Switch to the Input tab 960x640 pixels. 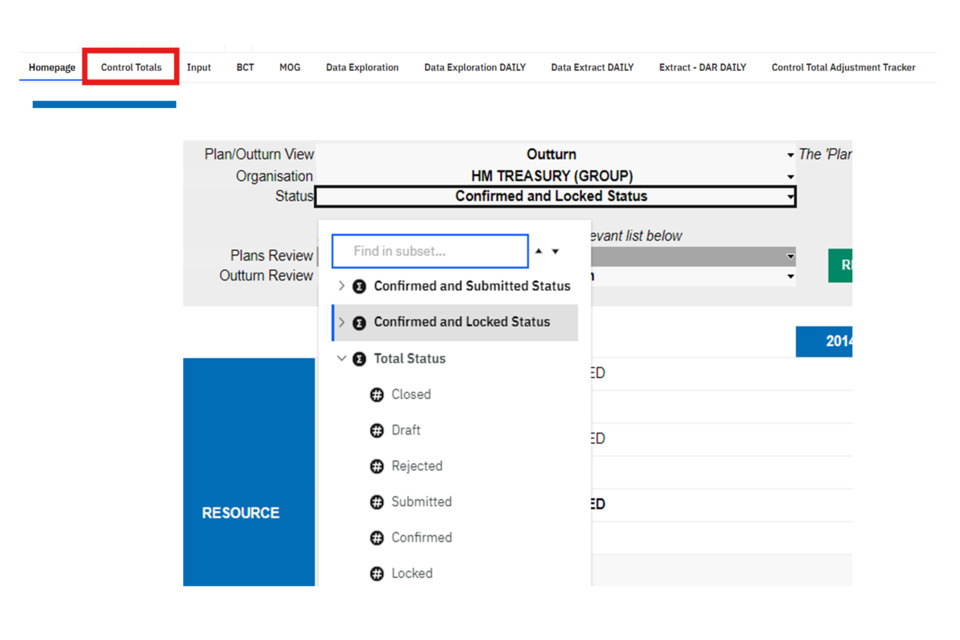coord(199,67)
